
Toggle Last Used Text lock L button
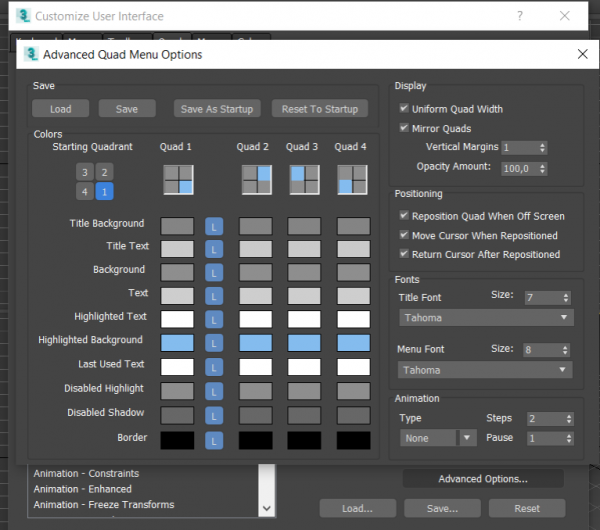pyautogui.click(x=214, y=367)
